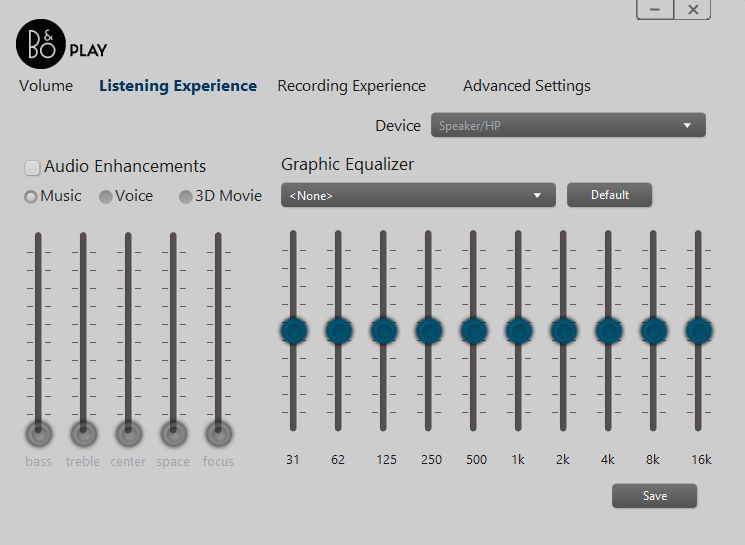Click the focus slider knob

pos(219,433)
